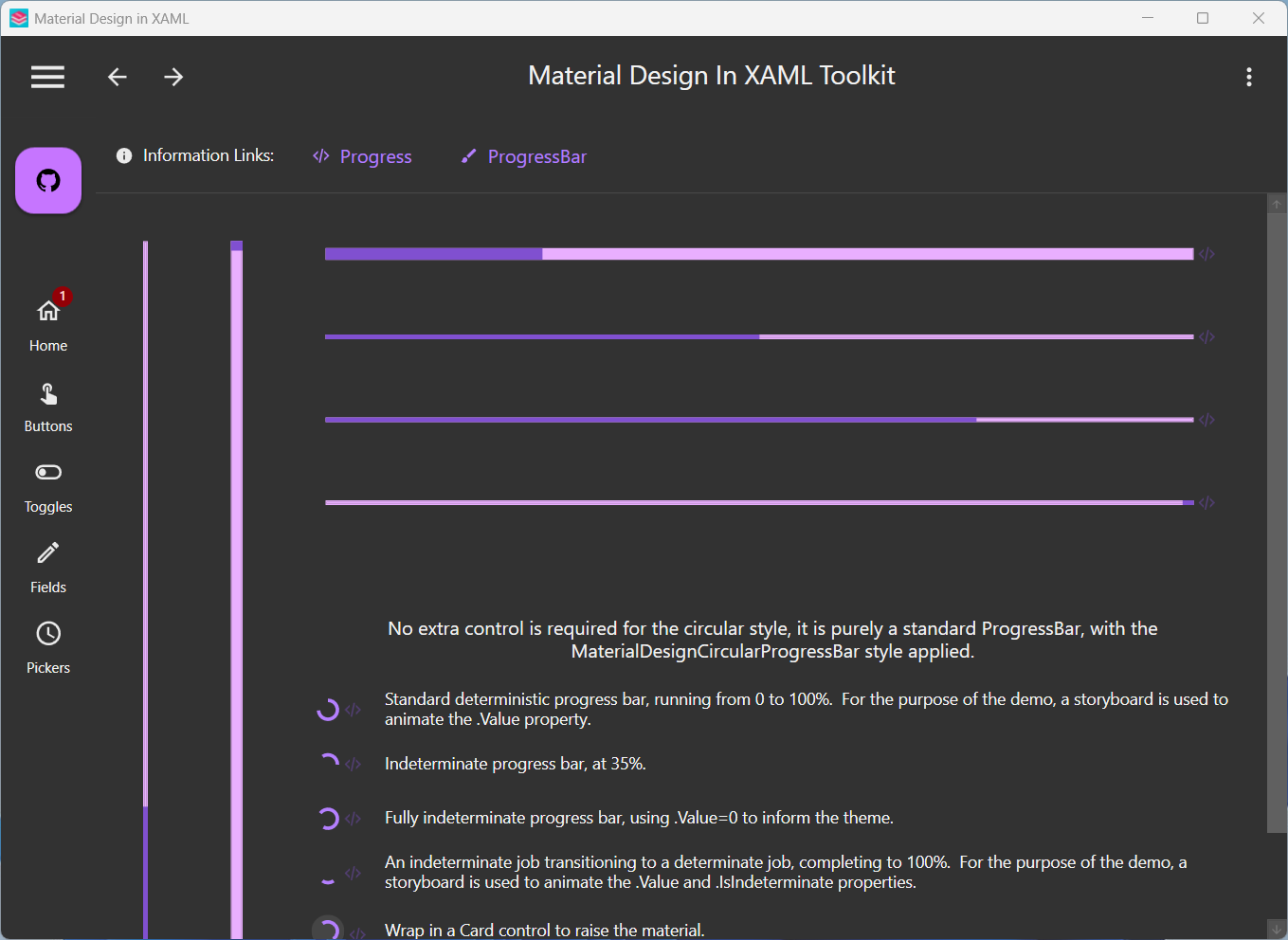The width and height of the screenshot is (1288, 940).
Task: Click the back navigation arrow
Action: (x=117, y=77)
